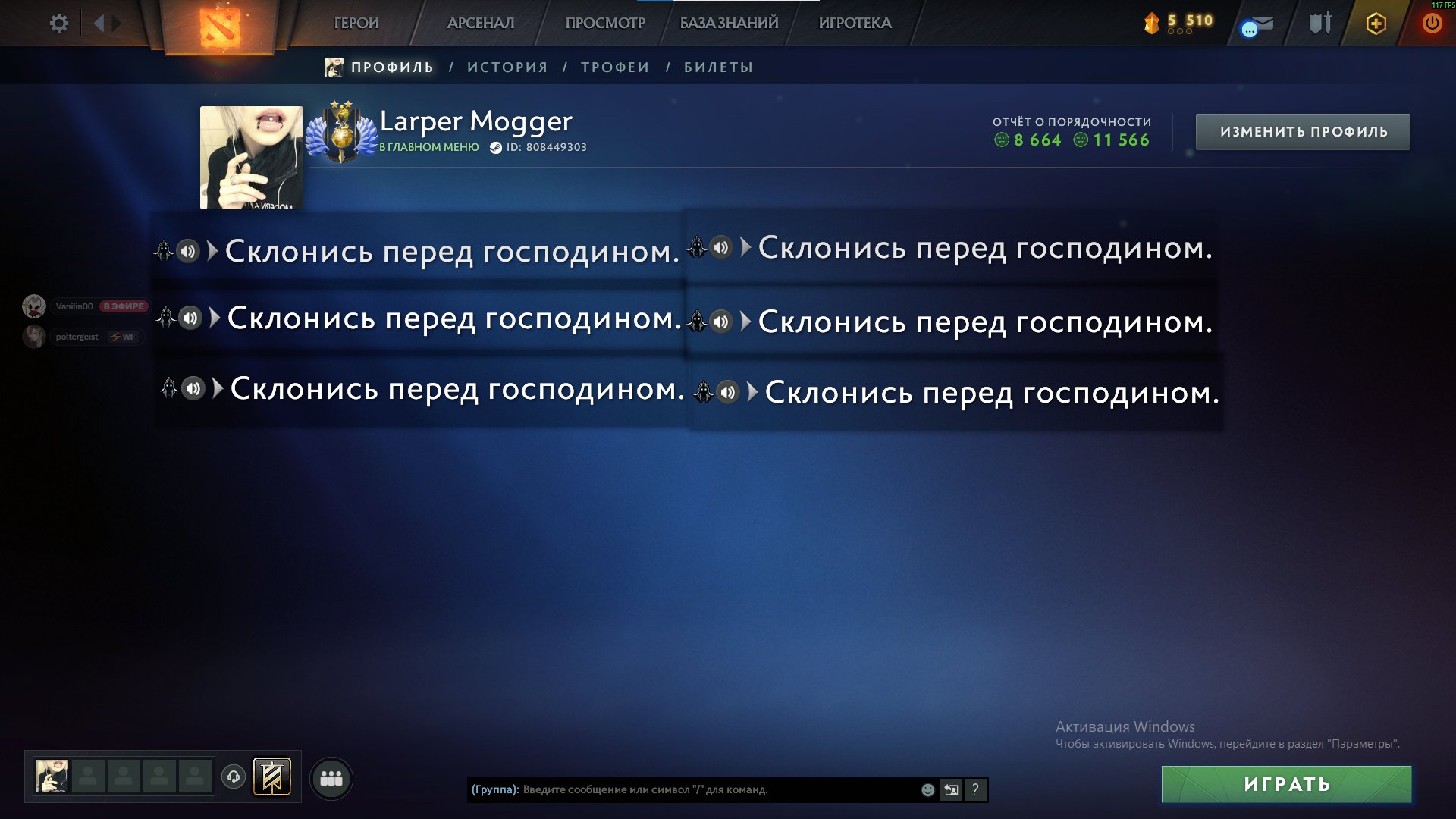This screenshot has width=1456, height=819.
Task: Expand the arrow on middle-right voice line
Action: point(745,322)
